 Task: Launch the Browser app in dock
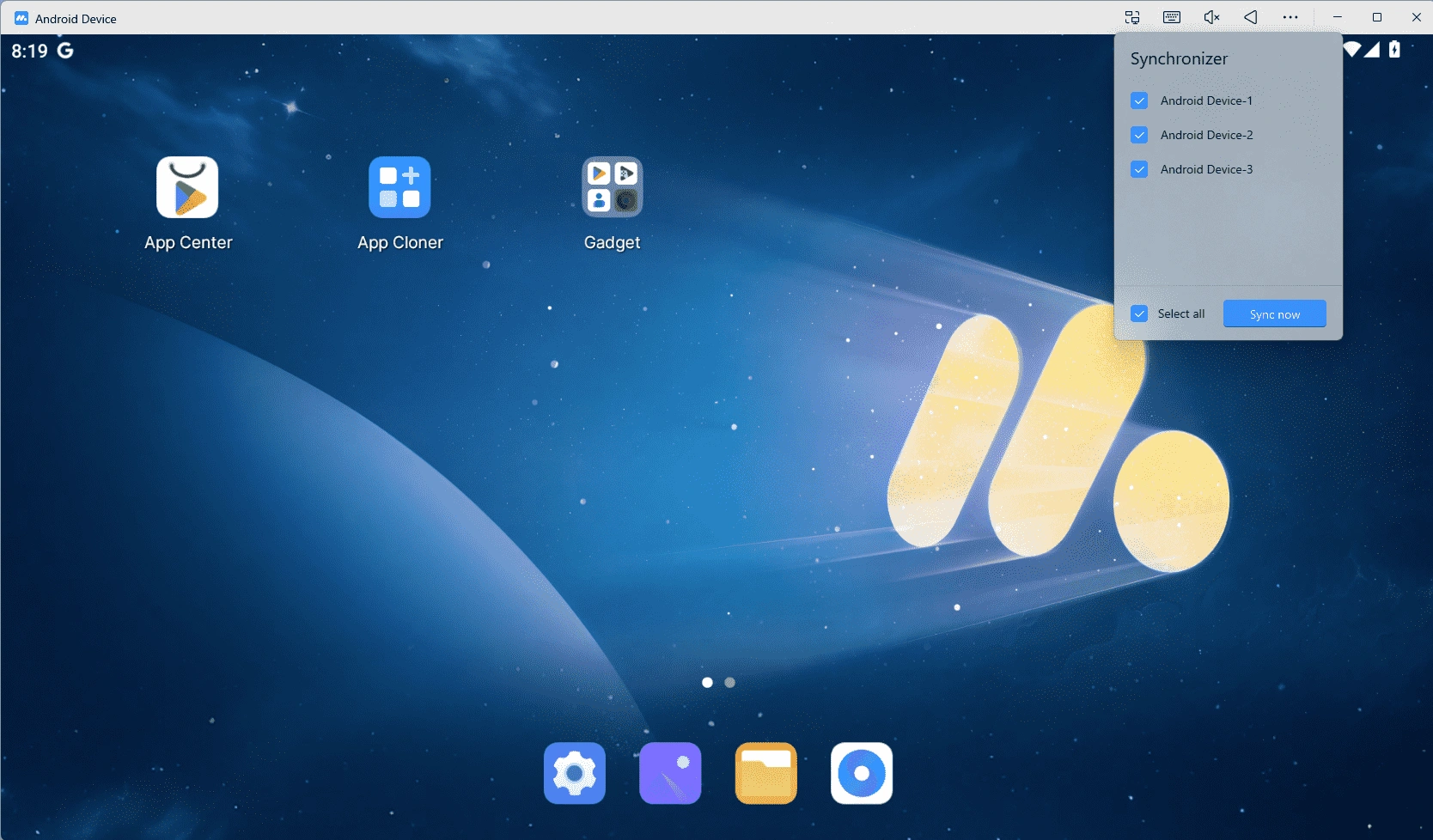pos(861,773)
